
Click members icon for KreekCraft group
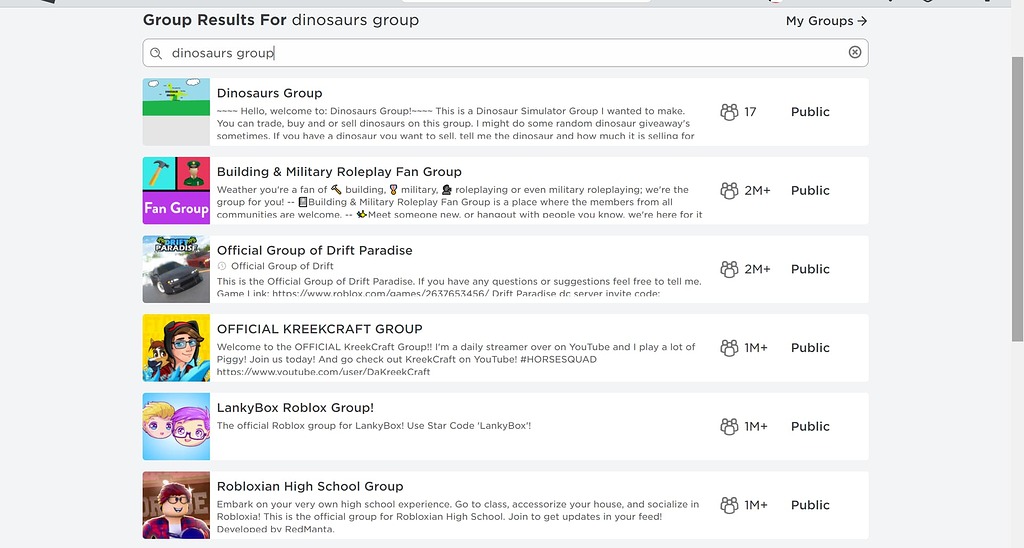pyautogui.click(x=729, y=347)
